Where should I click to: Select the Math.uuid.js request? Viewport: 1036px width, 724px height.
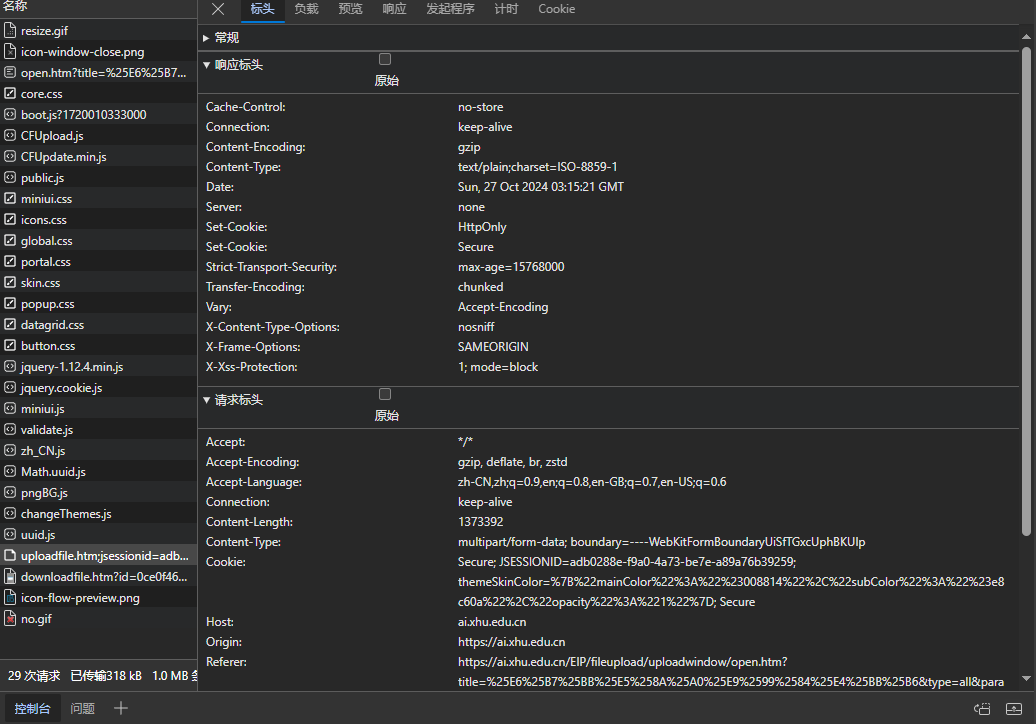(x=99, y=472)
